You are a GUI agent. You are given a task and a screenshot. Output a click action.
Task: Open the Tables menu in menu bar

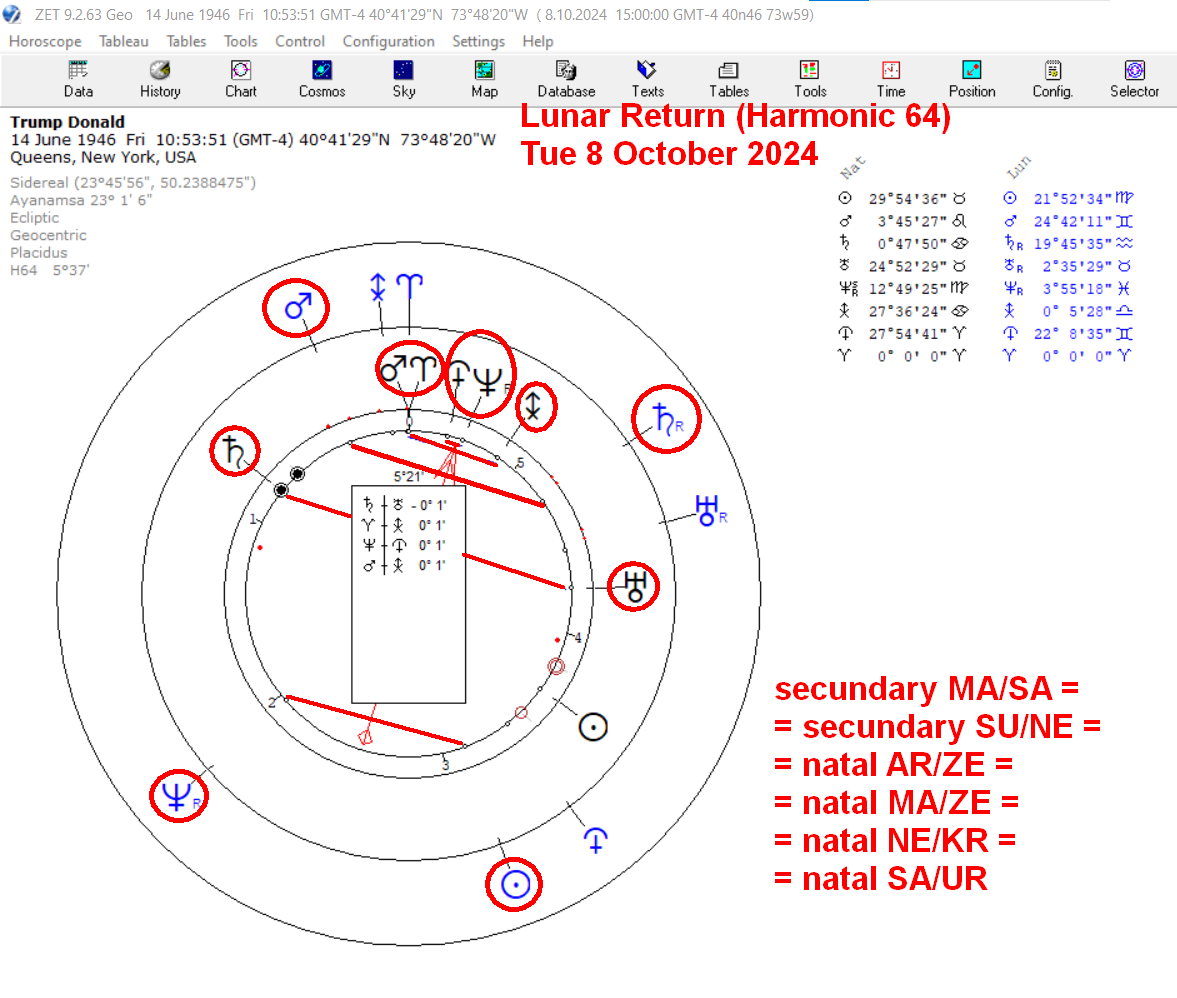(186, 41)
